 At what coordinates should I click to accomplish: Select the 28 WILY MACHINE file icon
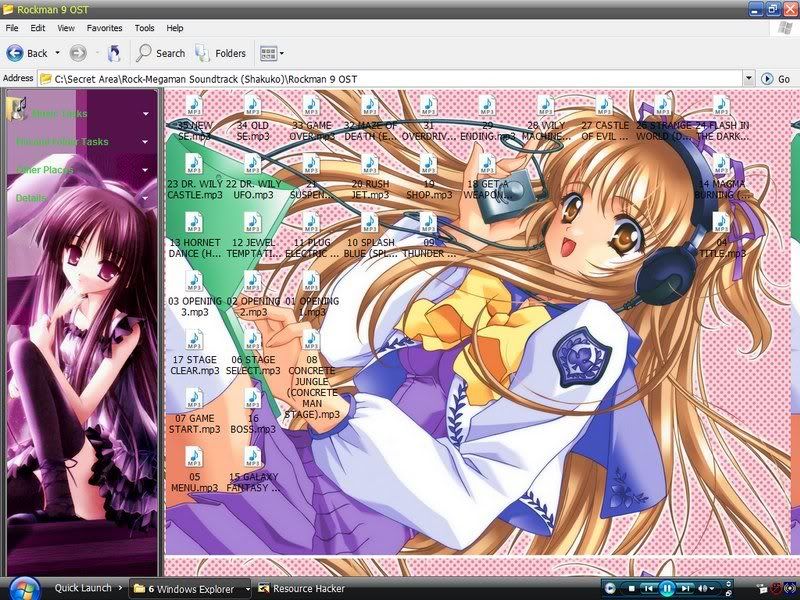point(546,106)
